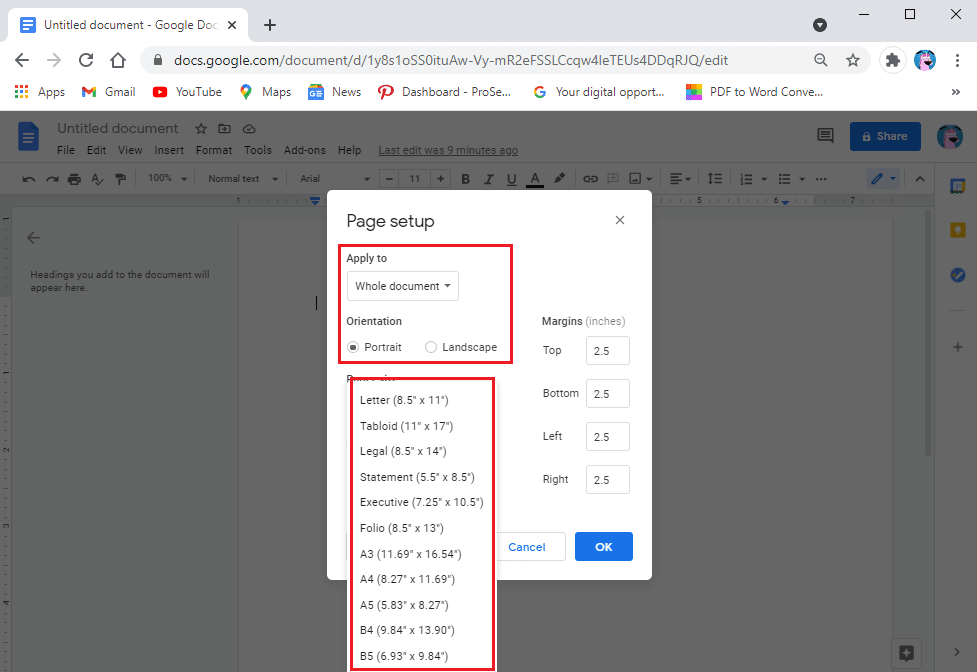Open the Add-ons menu
The height and width of the screenshot is (672, 977).
coord(304,149)
